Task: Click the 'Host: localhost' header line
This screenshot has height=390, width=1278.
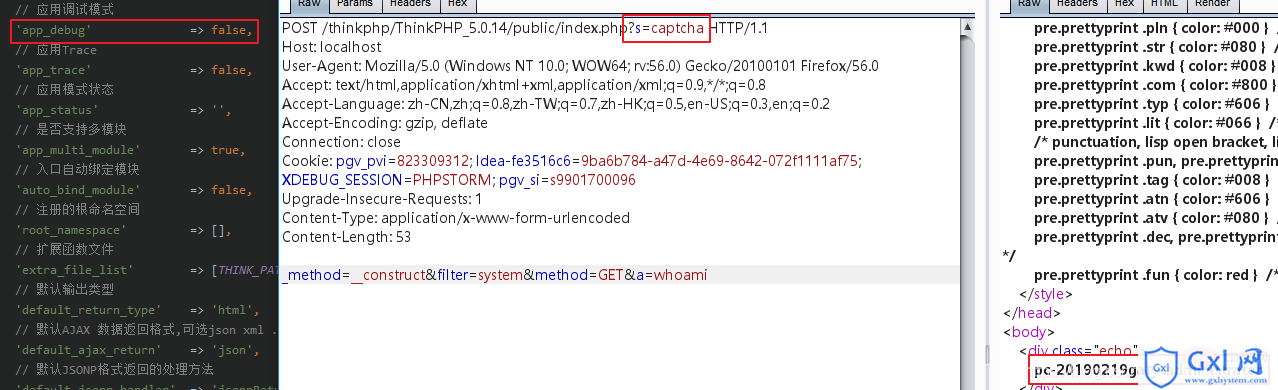Action: (x=331, y=47)
